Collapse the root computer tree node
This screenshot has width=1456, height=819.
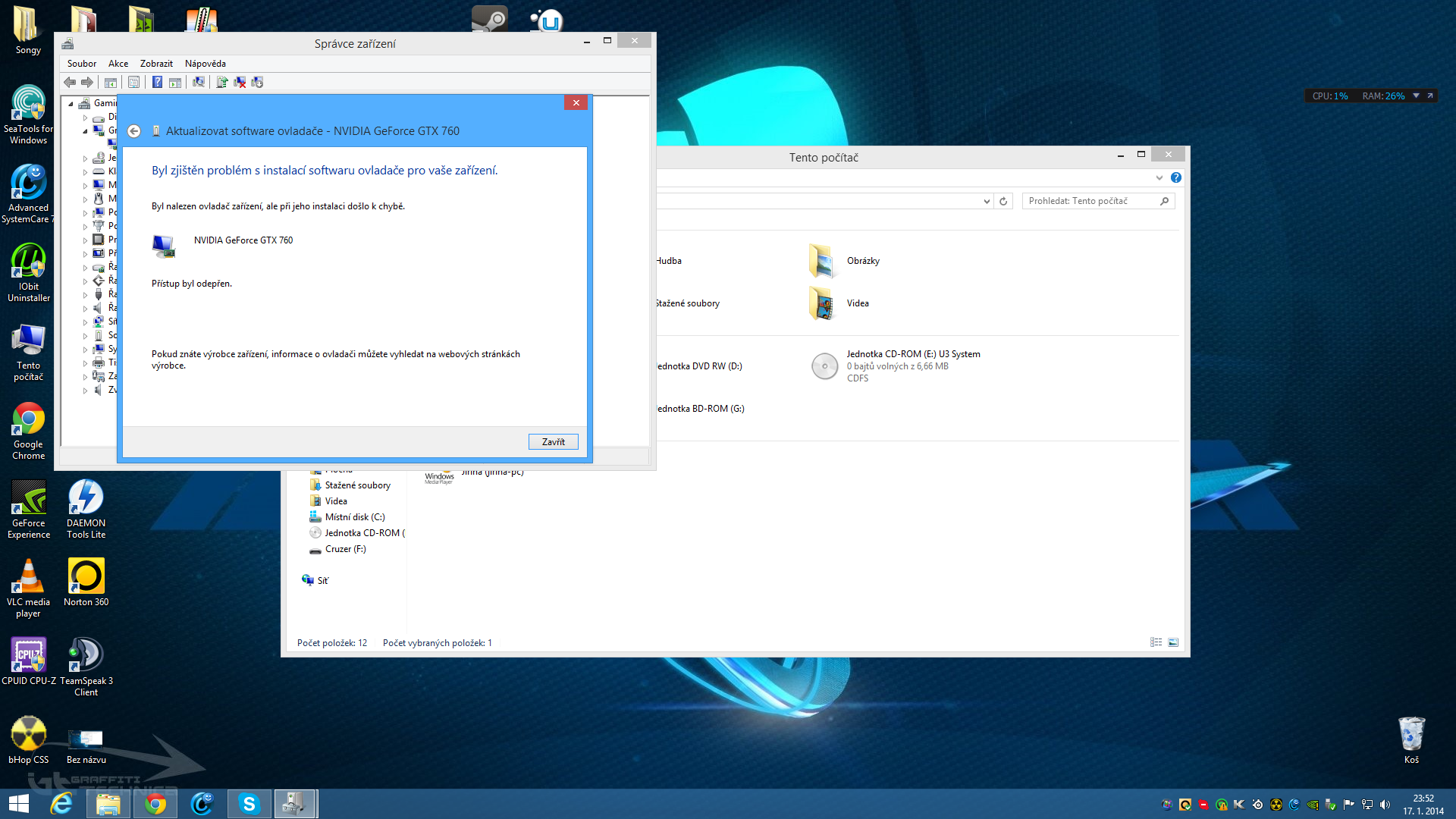tap(71, 104)
